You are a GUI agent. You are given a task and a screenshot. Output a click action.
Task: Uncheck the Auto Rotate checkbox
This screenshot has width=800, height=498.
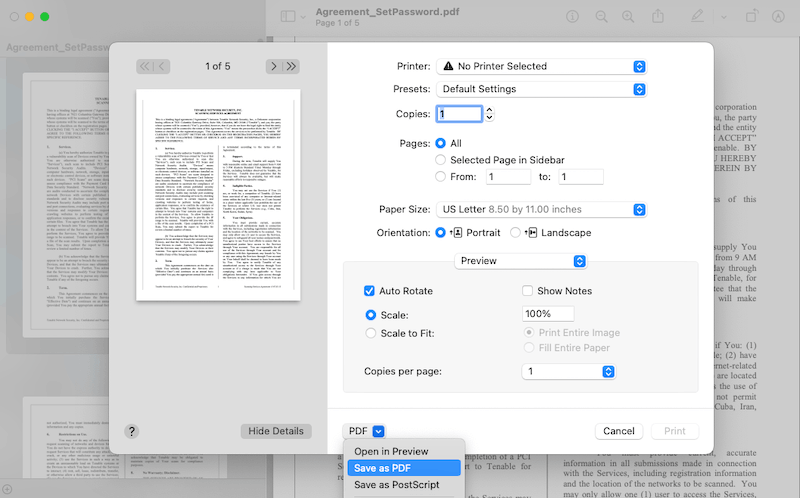tap(369, 291)
